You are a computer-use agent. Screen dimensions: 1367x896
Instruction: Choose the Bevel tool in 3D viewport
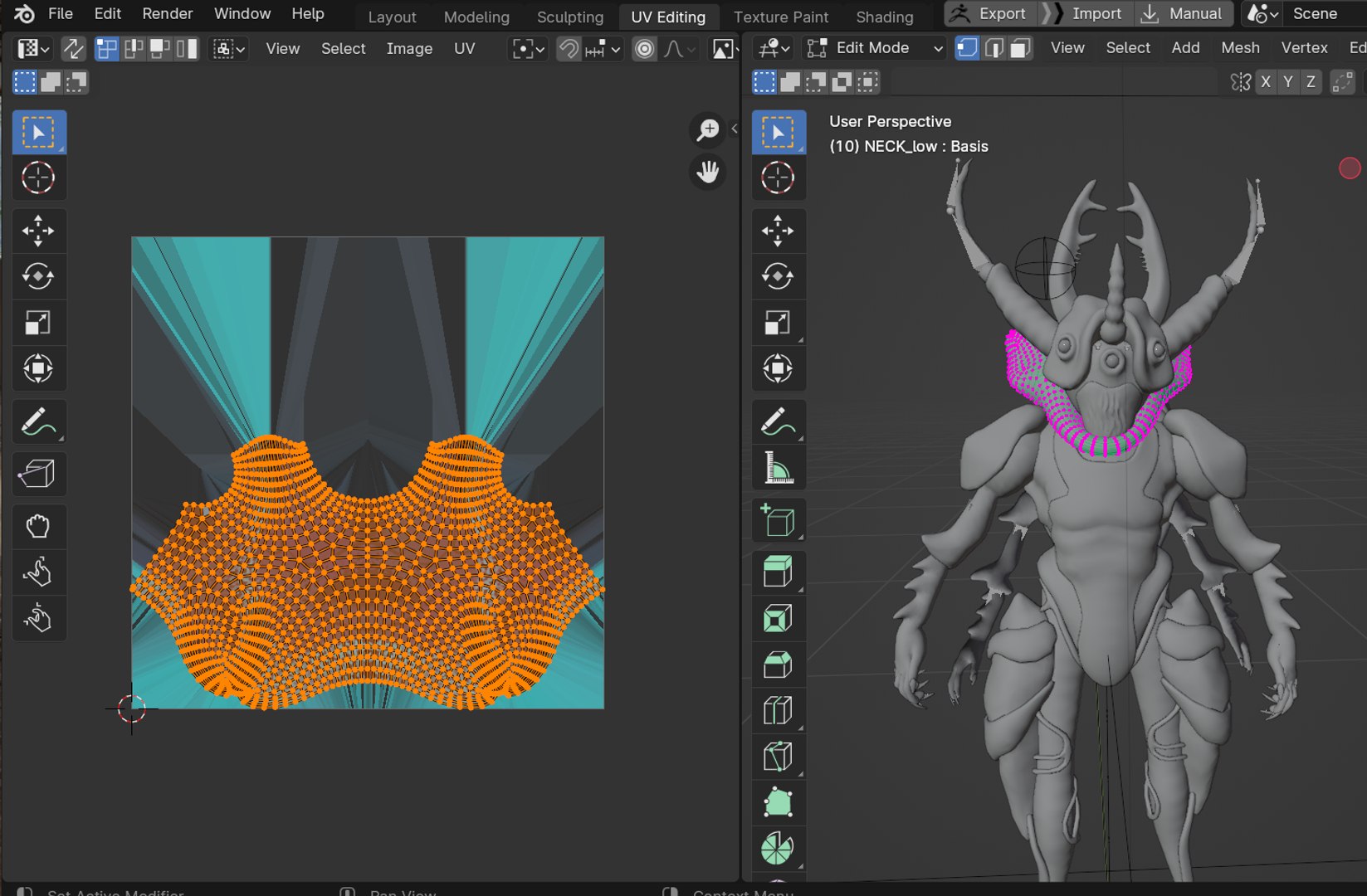pyautogui.click(x=778, y=665)
